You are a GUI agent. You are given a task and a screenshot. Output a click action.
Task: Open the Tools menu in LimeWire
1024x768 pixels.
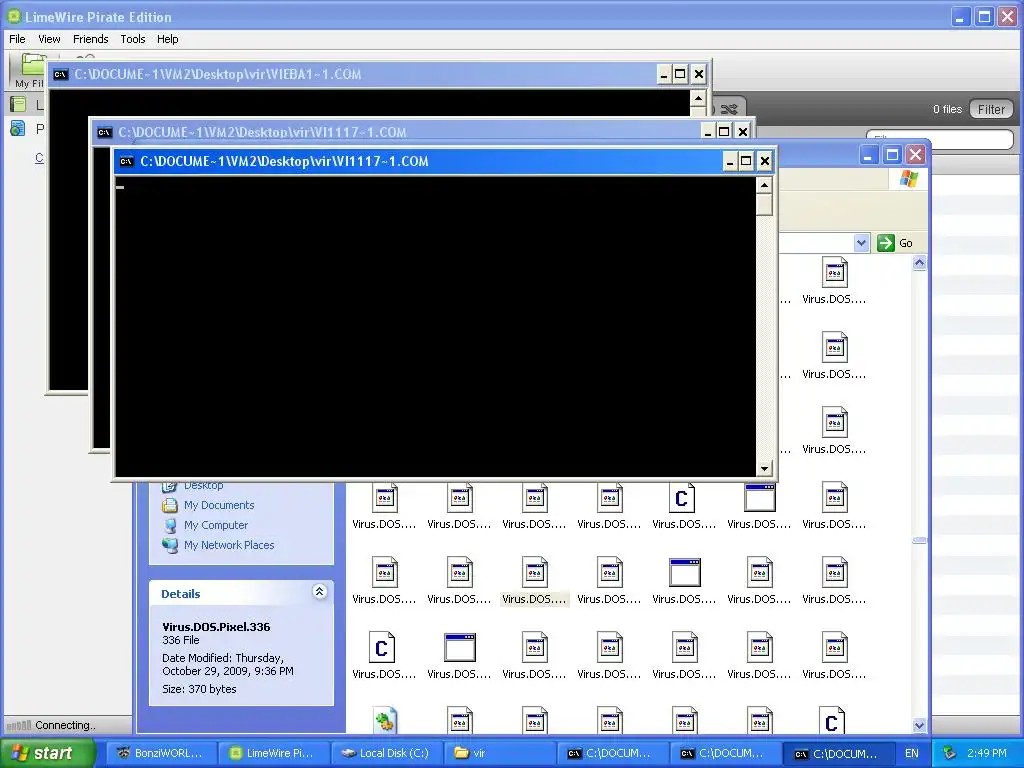click(x=133, y=39)
